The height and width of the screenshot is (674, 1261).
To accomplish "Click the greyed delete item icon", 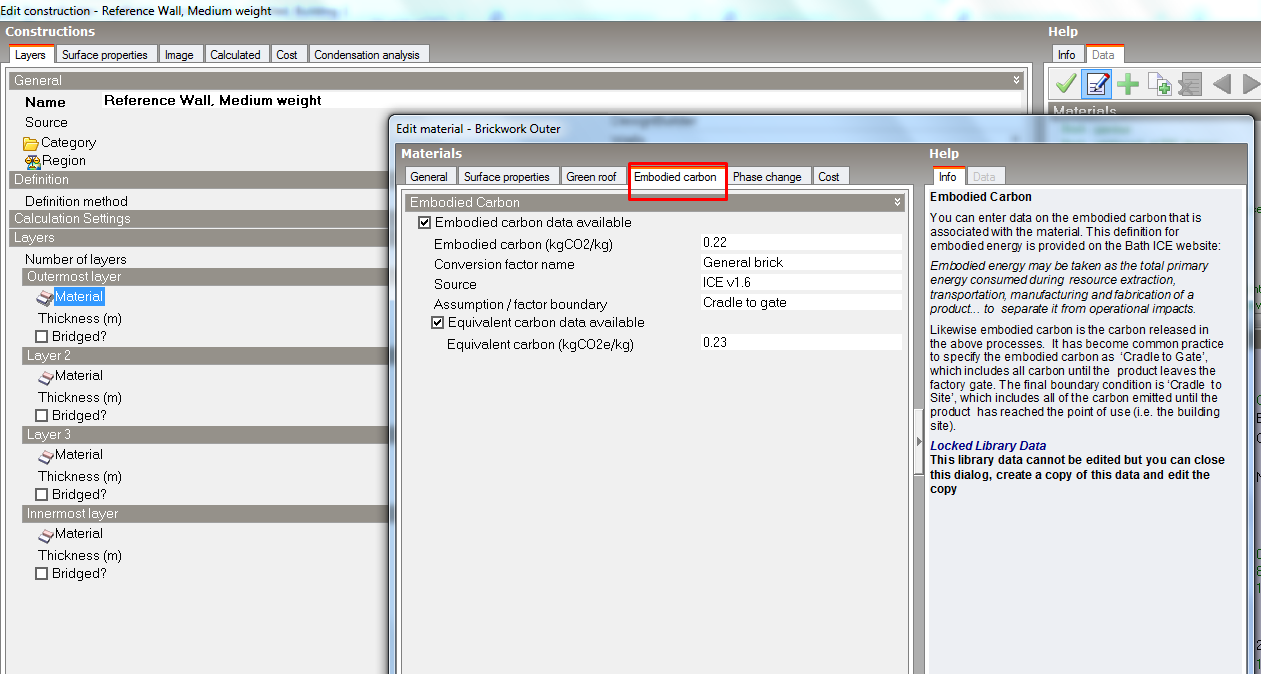I will 1189,83.
